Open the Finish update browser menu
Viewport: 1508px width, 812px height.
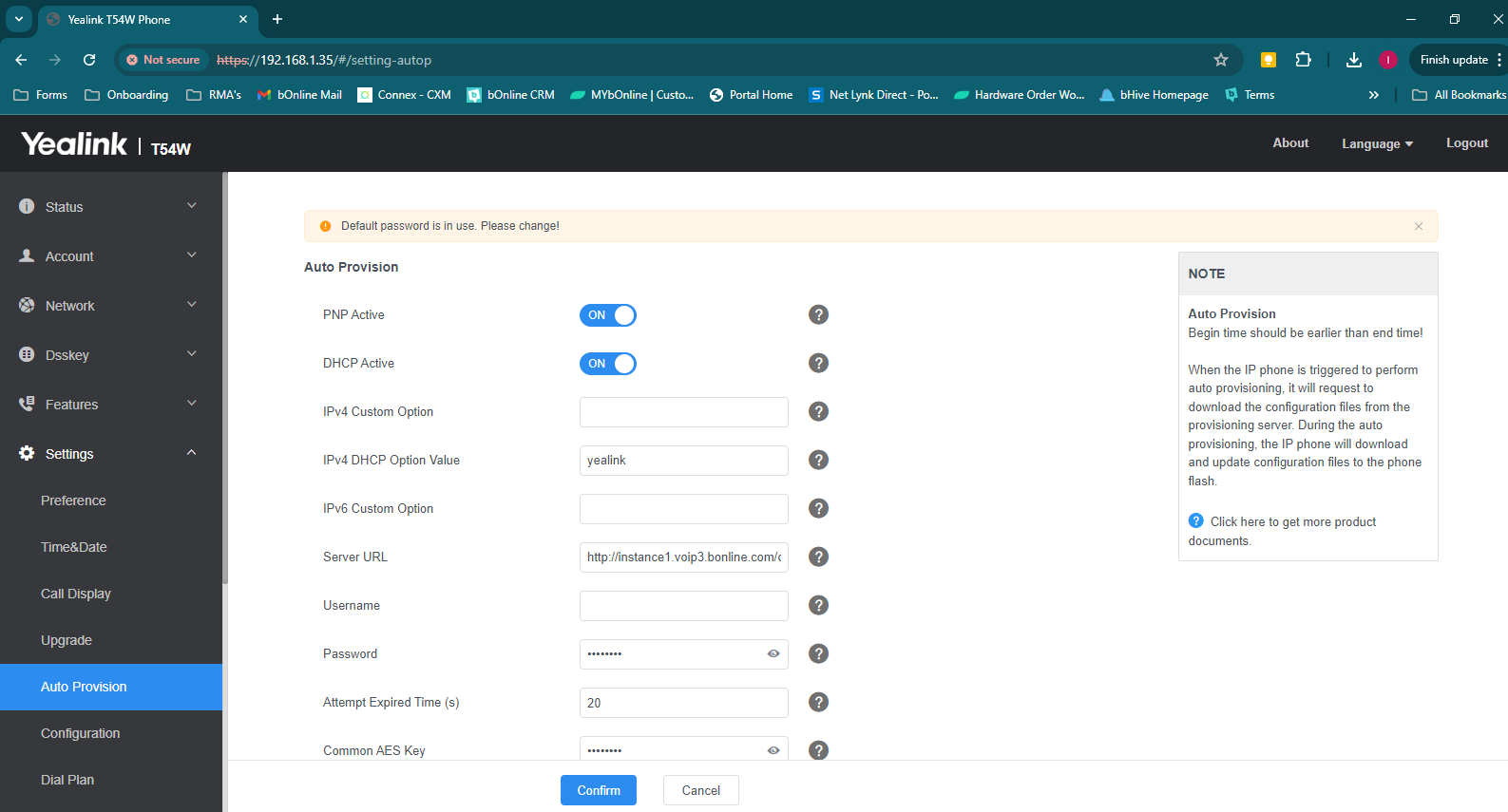(1460, 60)
